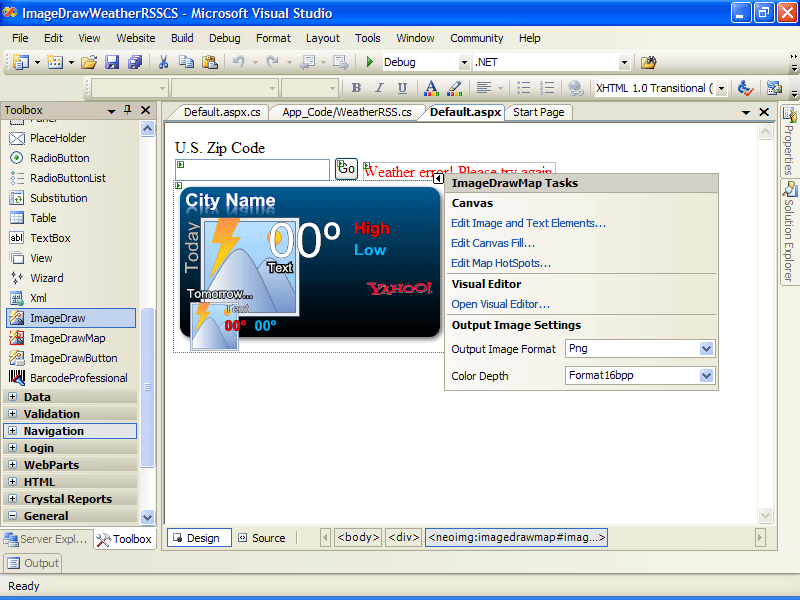Click Open Visual Editor link

tap(501, 304)
